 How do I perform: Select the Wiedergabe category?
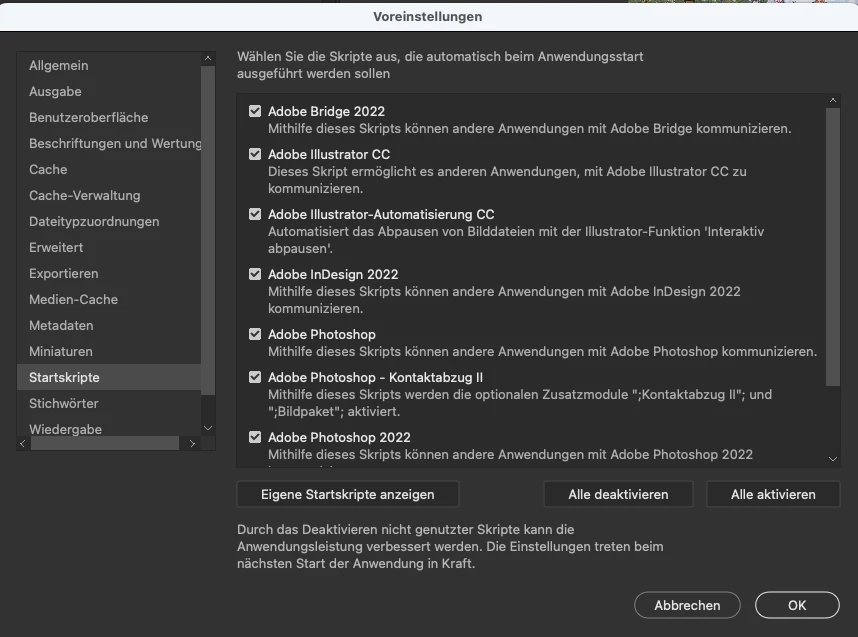click(x=109, y=428)
